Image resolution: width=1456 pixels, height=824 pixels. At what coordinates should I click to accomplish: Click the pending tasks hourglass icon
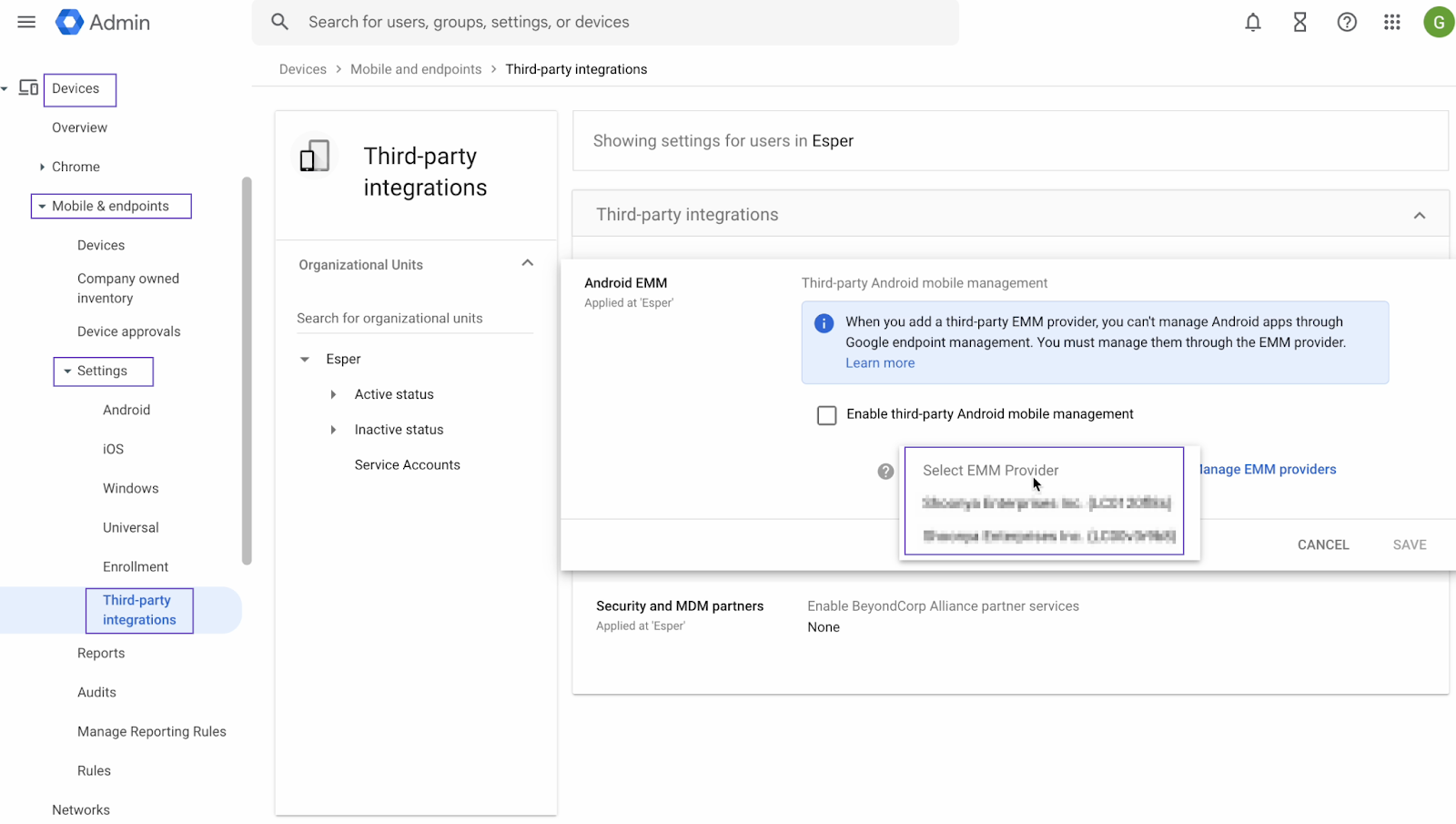click(x=1299, y=22)
